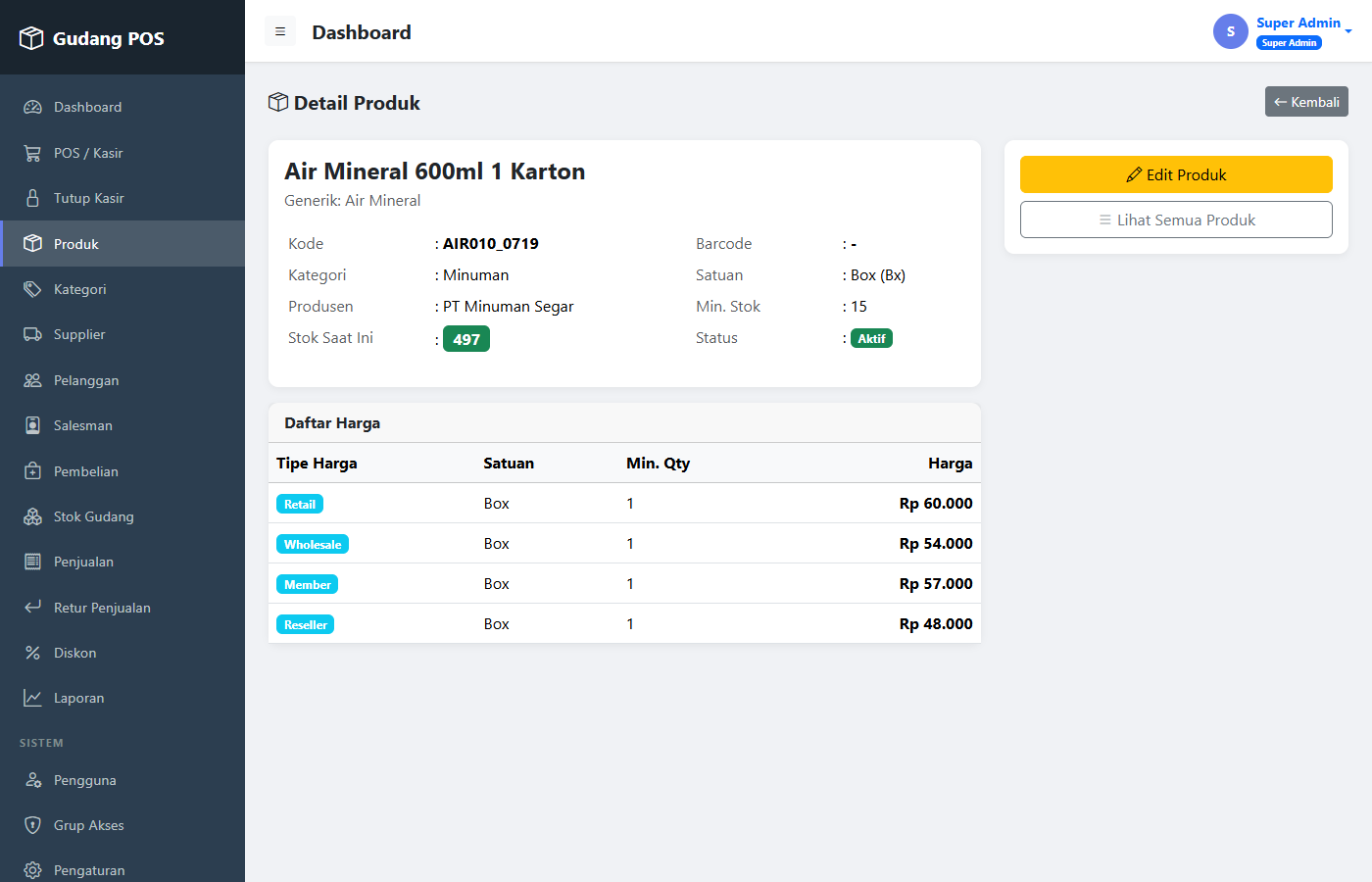Viewport: 1372px width, 882px height.
Task: Click the green 497 stock badge
Action: (x=466, y=339)
